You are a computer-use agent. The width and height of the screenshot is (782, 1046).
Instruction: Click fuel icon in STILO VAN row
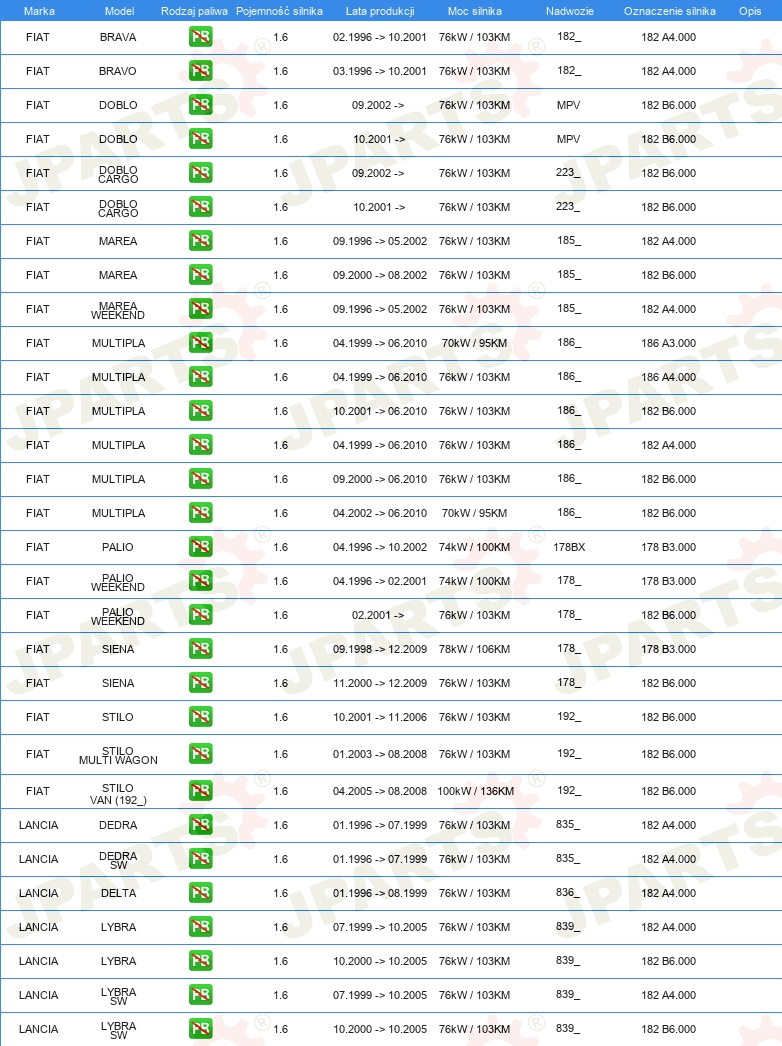tap(200, 791)
